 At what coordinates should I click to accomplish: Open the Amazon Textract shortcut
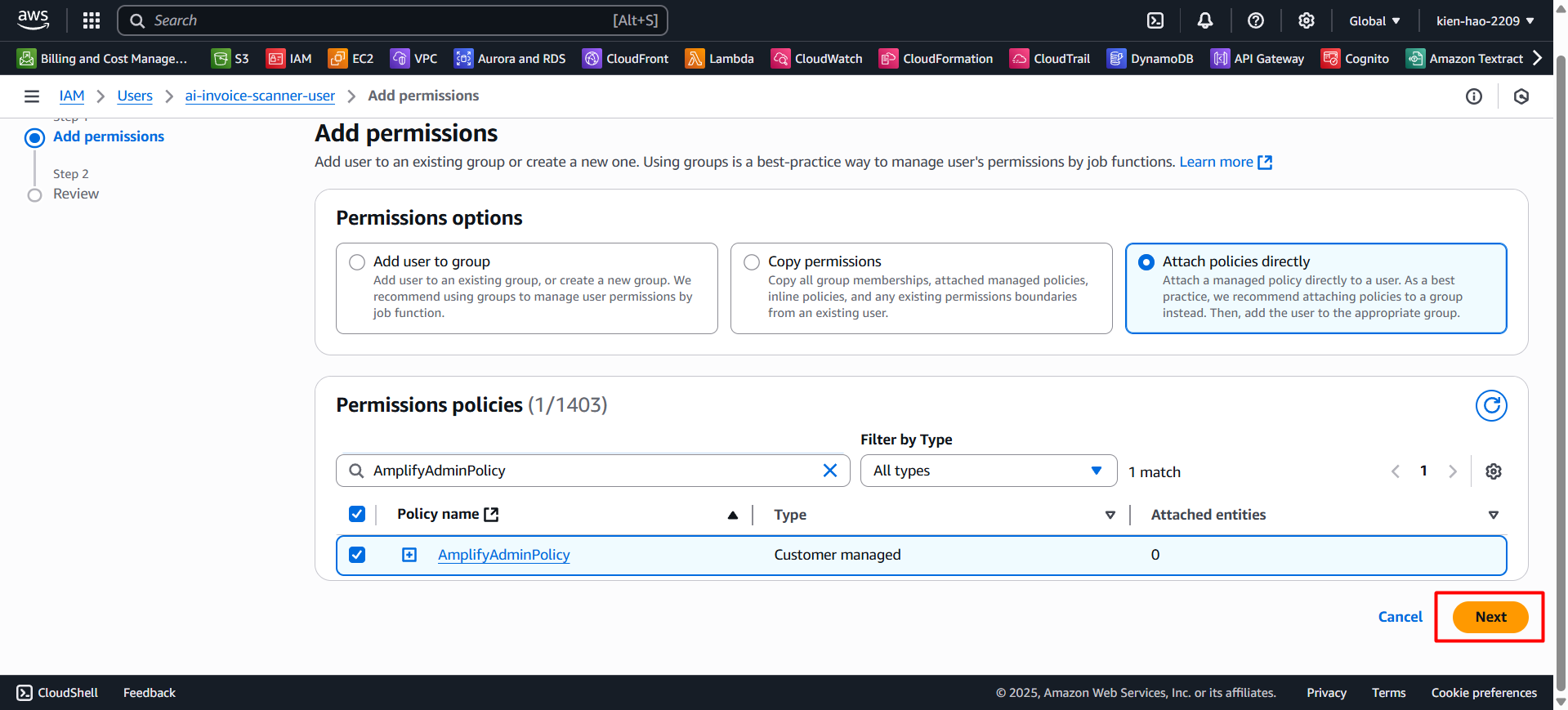click(1464, 58)
